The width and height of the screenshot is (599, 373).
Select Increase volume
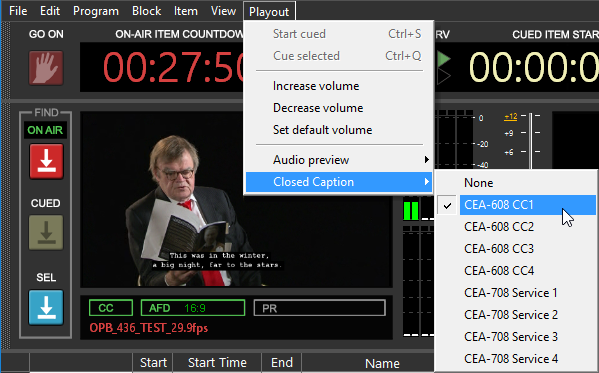point(339,86)
